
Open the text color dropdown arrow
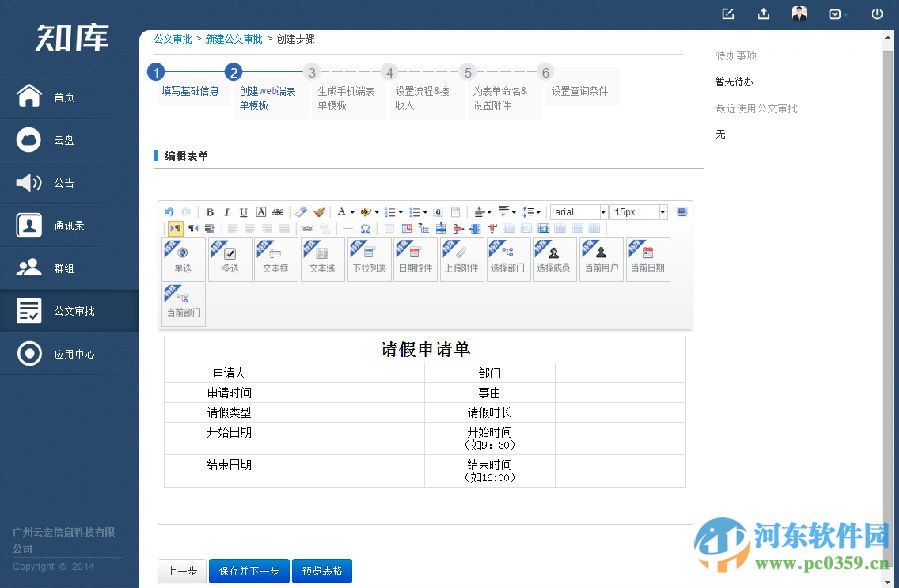(352, 211)
